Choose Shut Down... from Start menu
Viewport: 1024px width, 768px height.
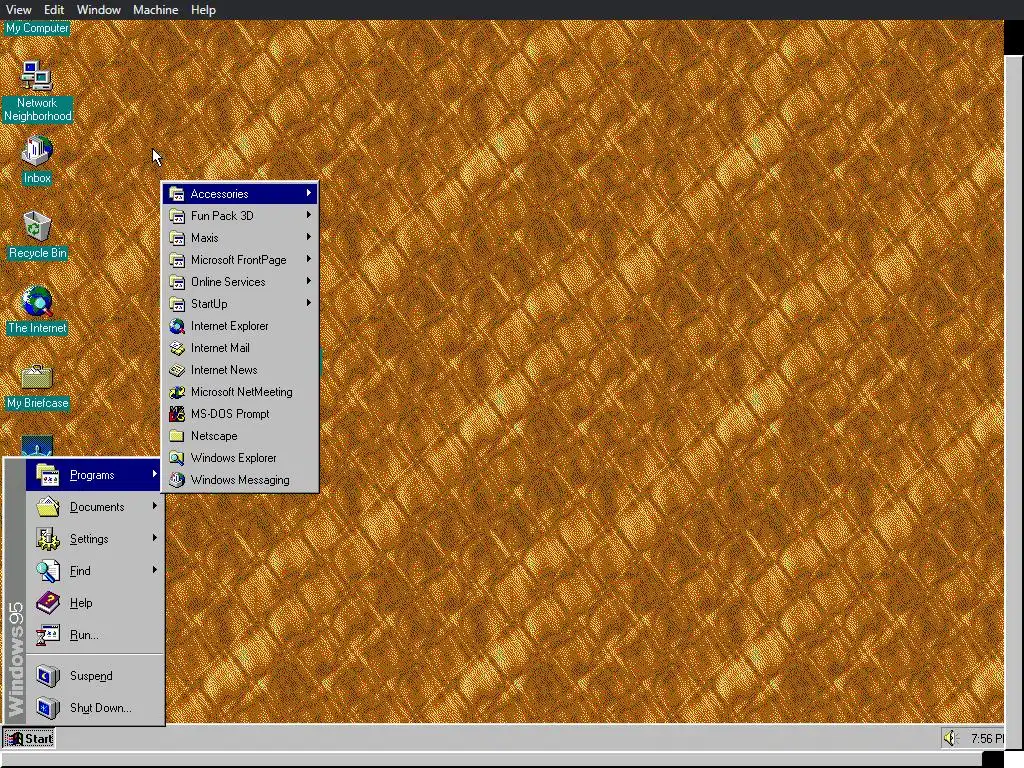[x=95, y=708]
